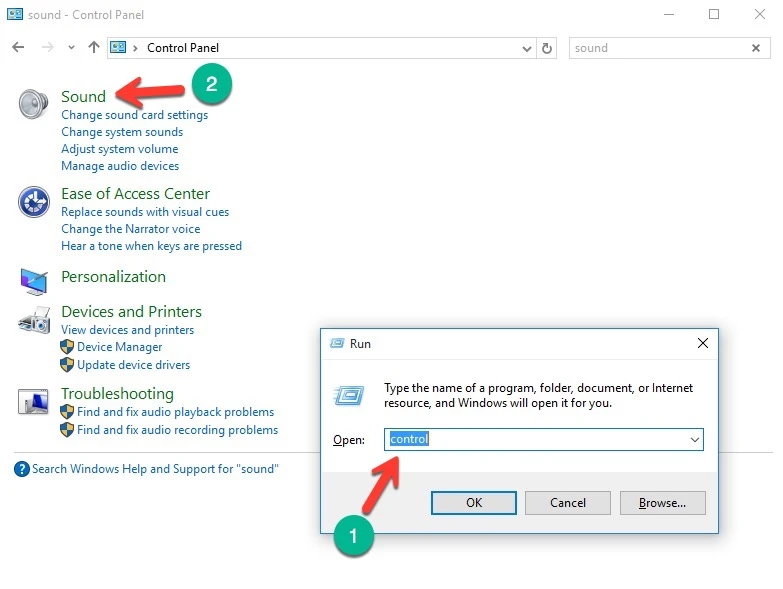Expand the Run dialog Open dropdown
The image size is (783, 589).
pos(694,439)
